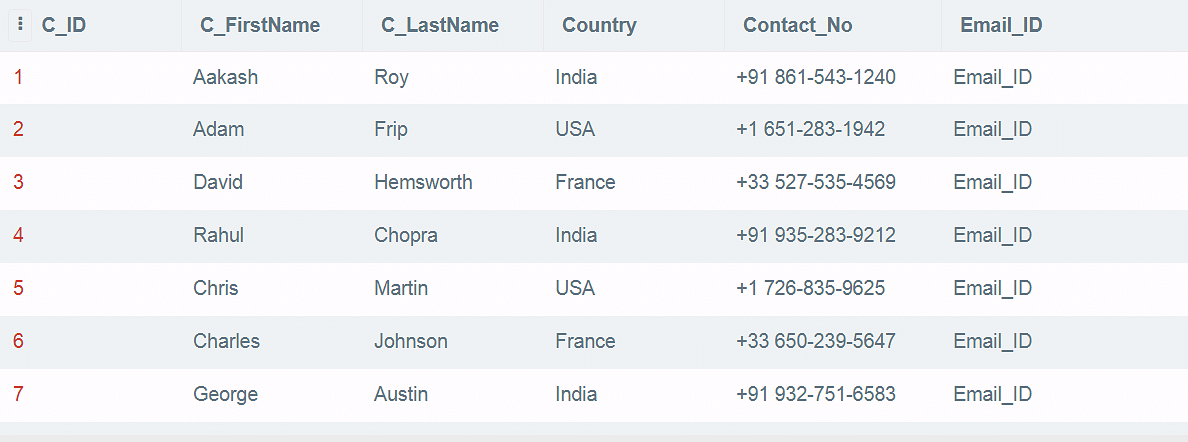This screenshot has width=1188, height=442.
Task: Open the customer ID 6 record
Action: 18,342
